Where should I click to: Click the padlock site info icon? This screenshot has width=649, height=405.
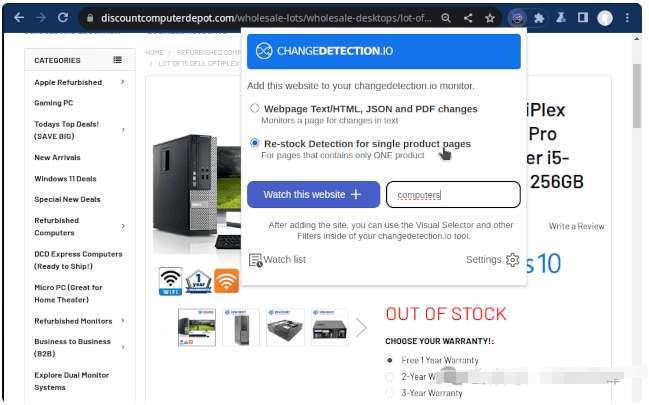click(x=90, y=18)
